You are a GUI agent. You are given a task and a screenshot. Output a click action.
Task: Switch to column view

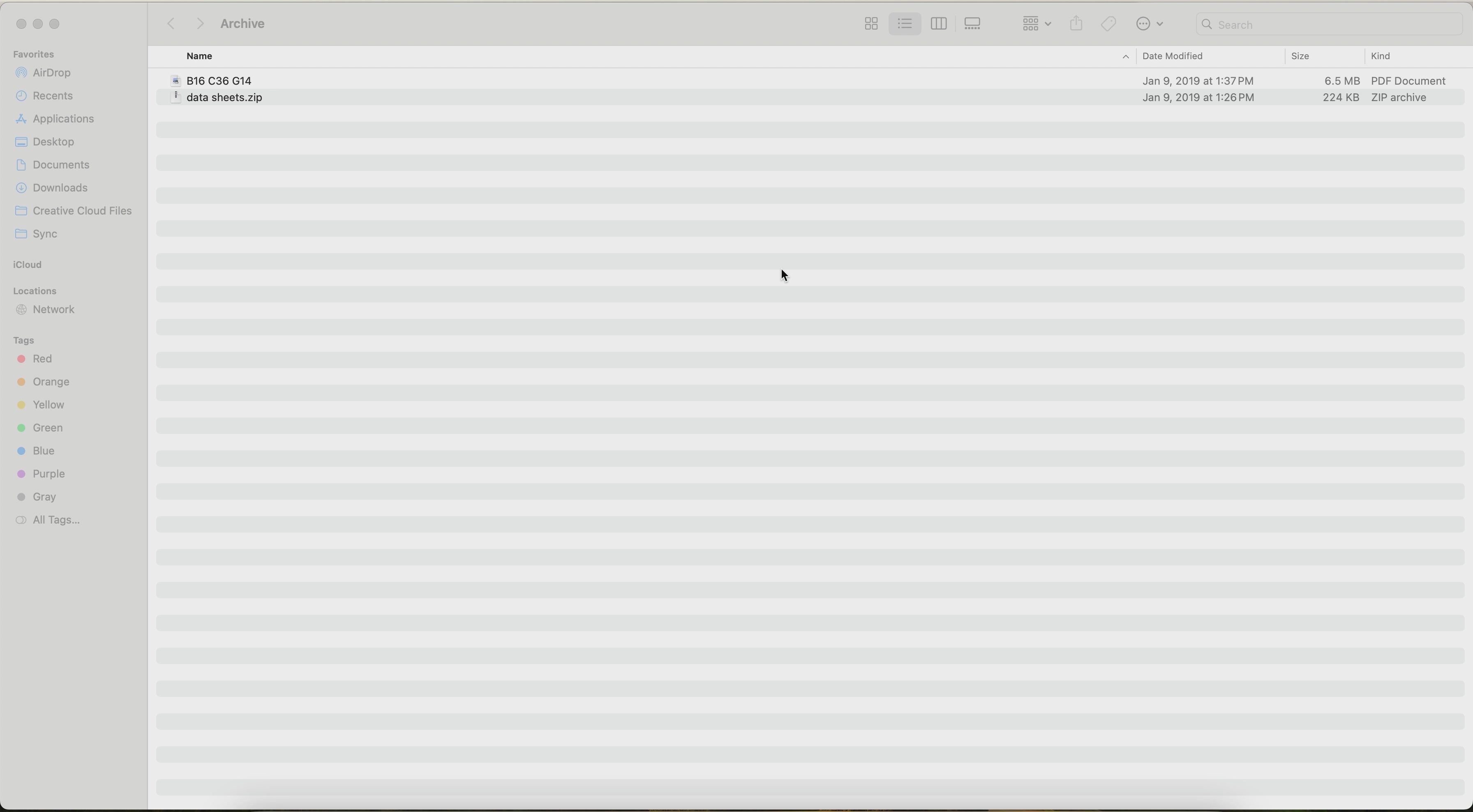click(938, 24)
